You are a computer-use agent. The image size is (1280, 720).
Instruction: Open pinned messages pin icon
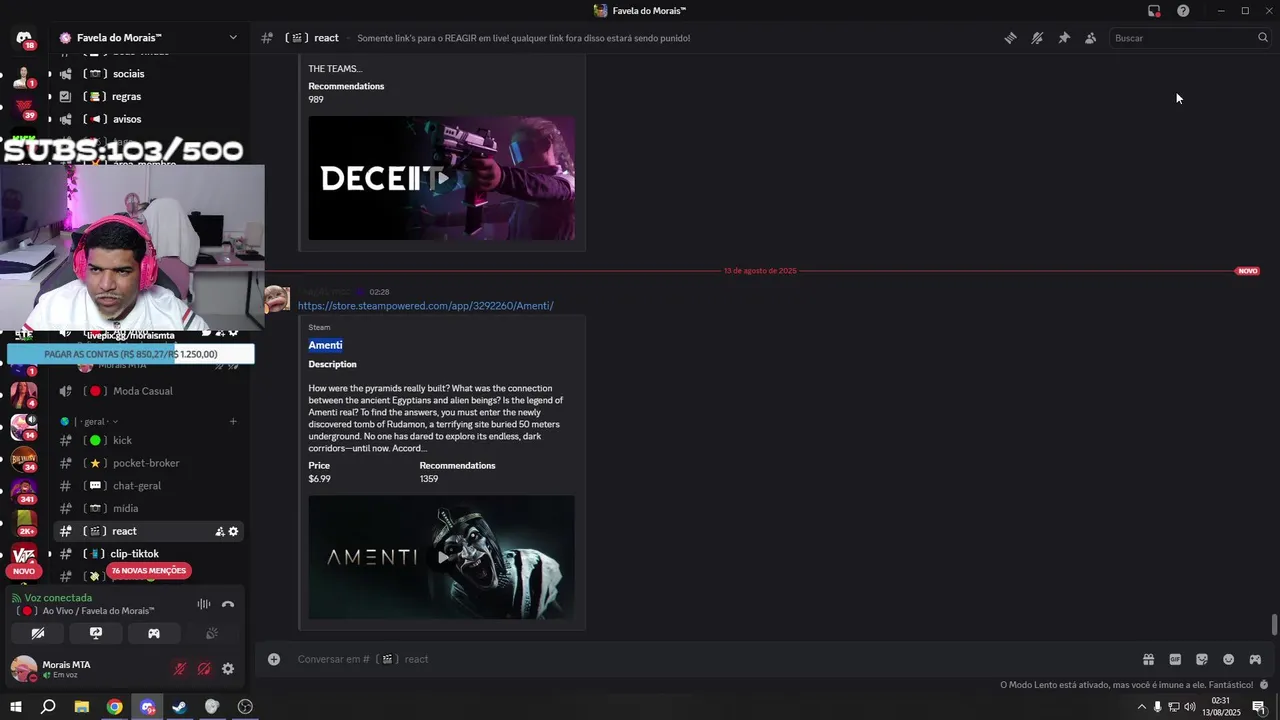coord(1064,38)
